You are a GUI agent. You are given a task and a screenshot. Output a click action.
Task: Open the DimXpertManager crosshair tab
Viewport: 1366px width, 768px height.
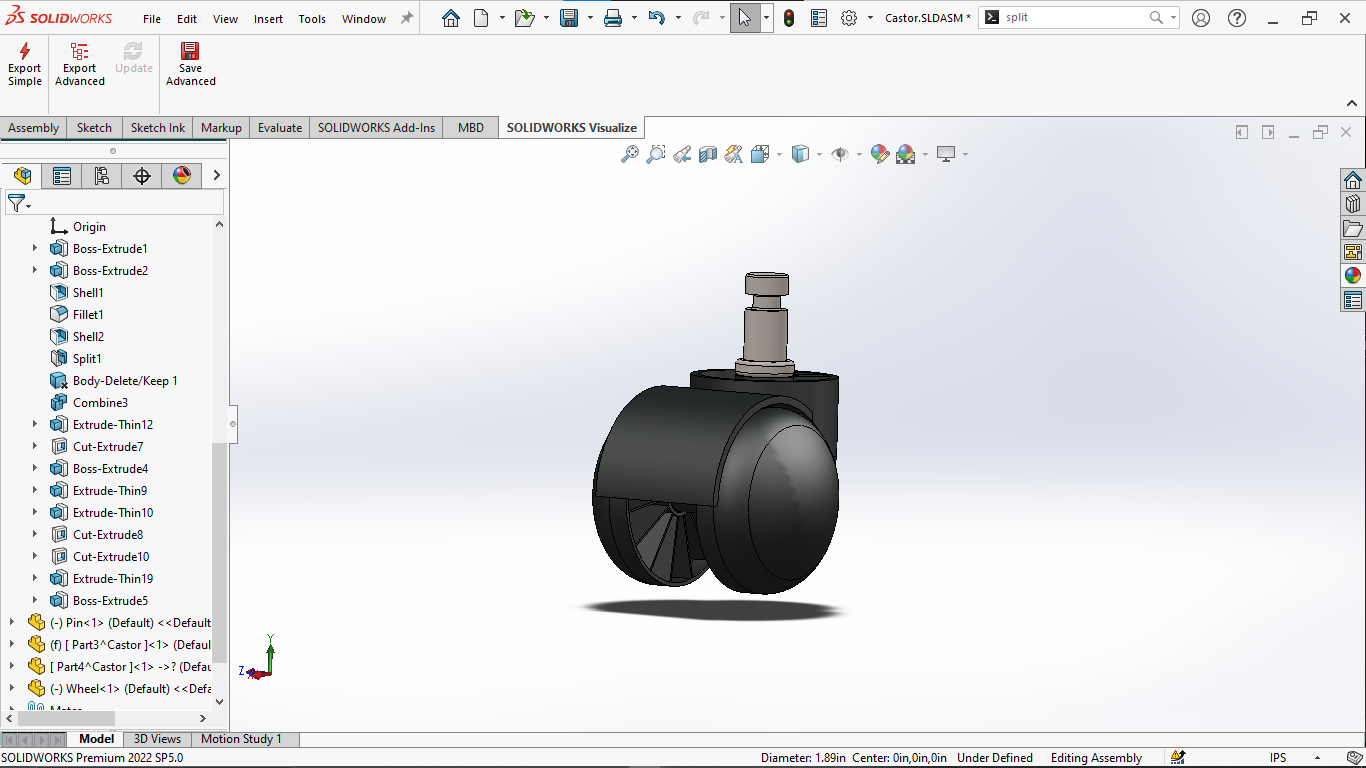coord(142,176)
